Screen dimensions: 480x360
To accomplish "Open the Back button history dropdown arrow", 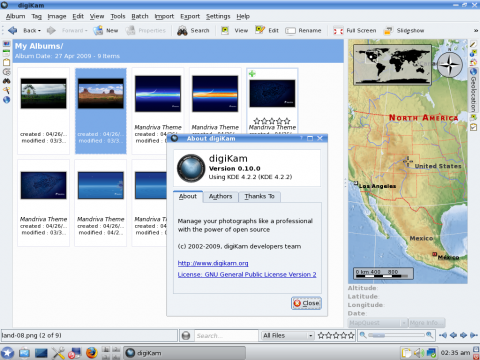I will click(39, 31).
